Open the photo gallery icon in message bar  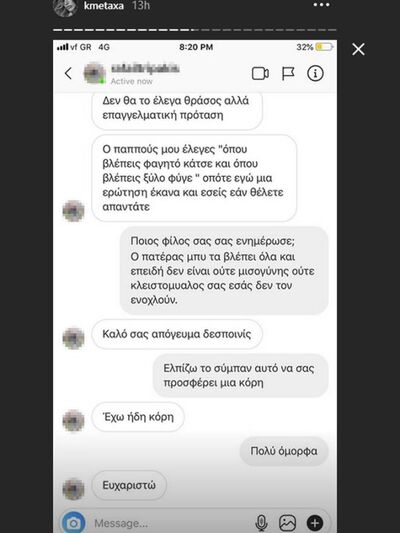pos(288,523)
